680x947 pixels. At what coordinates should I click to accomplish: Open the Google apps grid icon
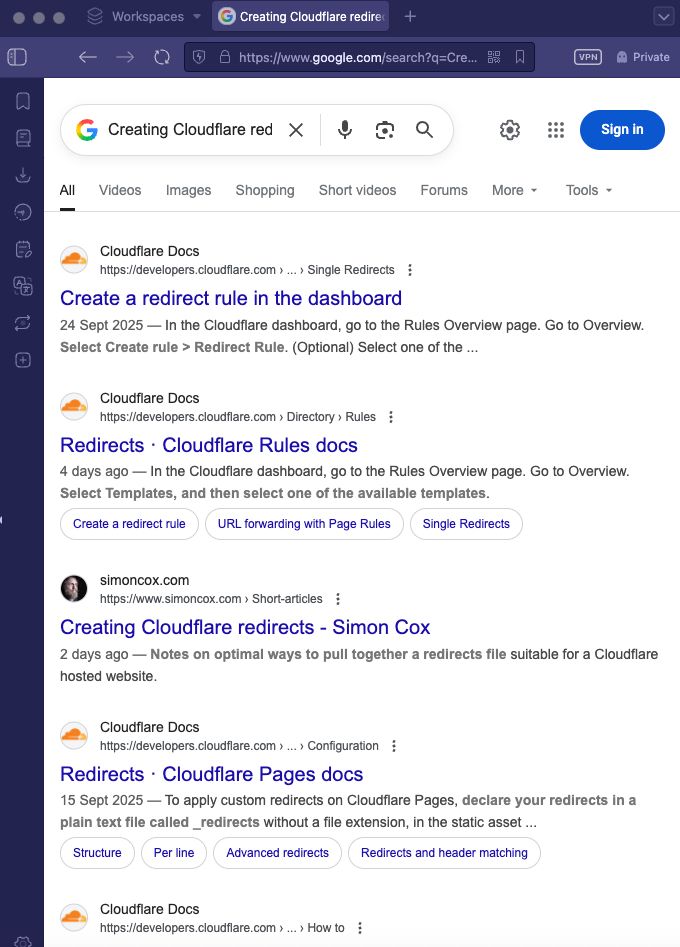(555, 129)
